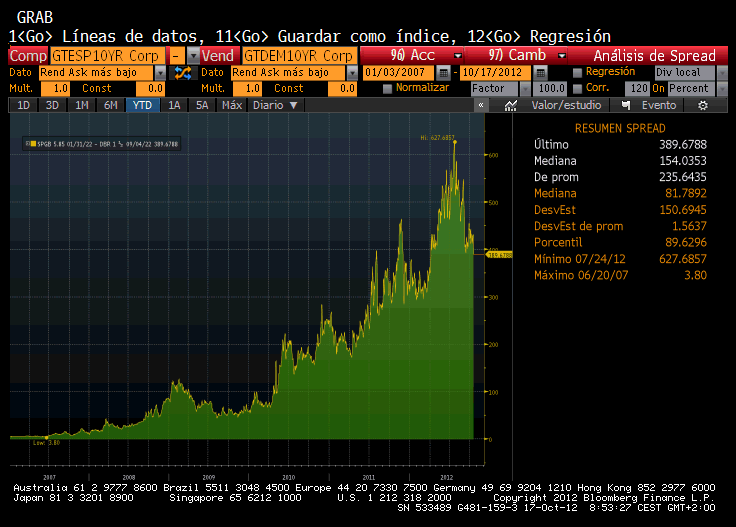The height and width of the screenshot is (527, 736).
Task: Open chart settings gear icon
Action: click(703, 106)
